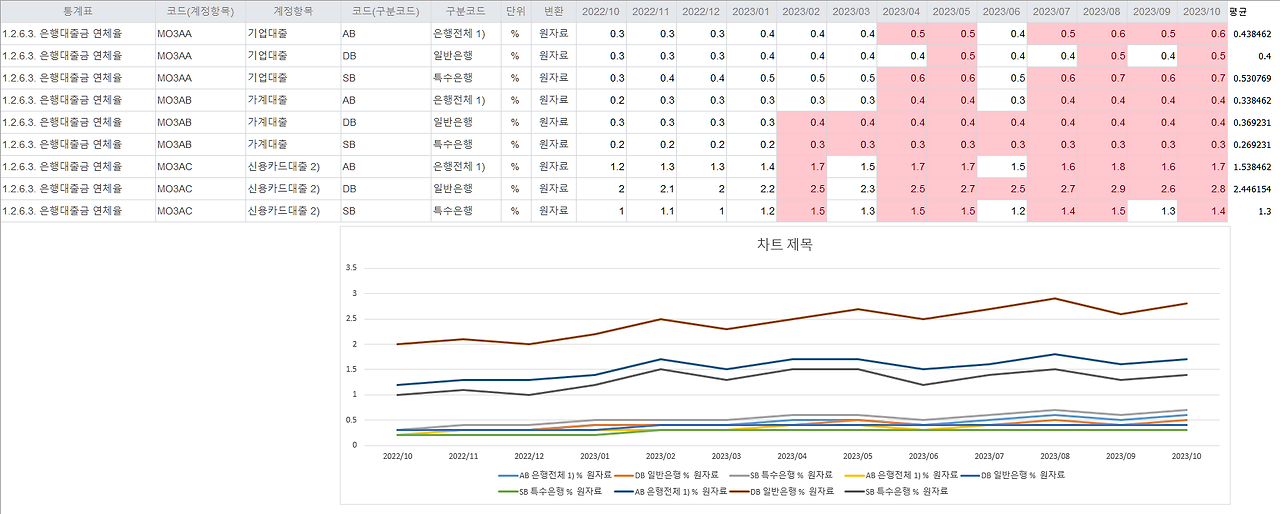Select average cell 0.530769
Image resolution: width=1280 pixels, height=514 pixels.
coord(1252,77)
